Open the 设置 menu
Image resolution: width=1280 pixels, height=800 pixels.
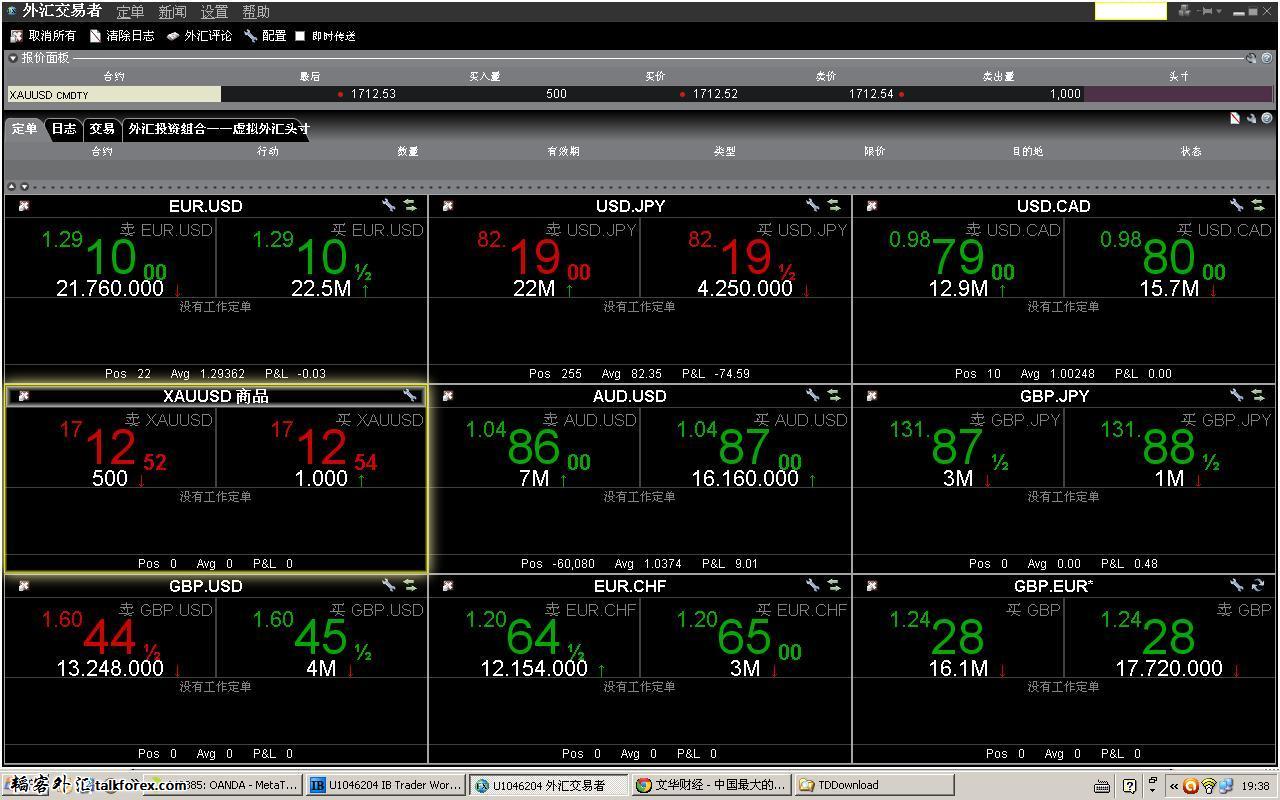[x=214, y=12]
